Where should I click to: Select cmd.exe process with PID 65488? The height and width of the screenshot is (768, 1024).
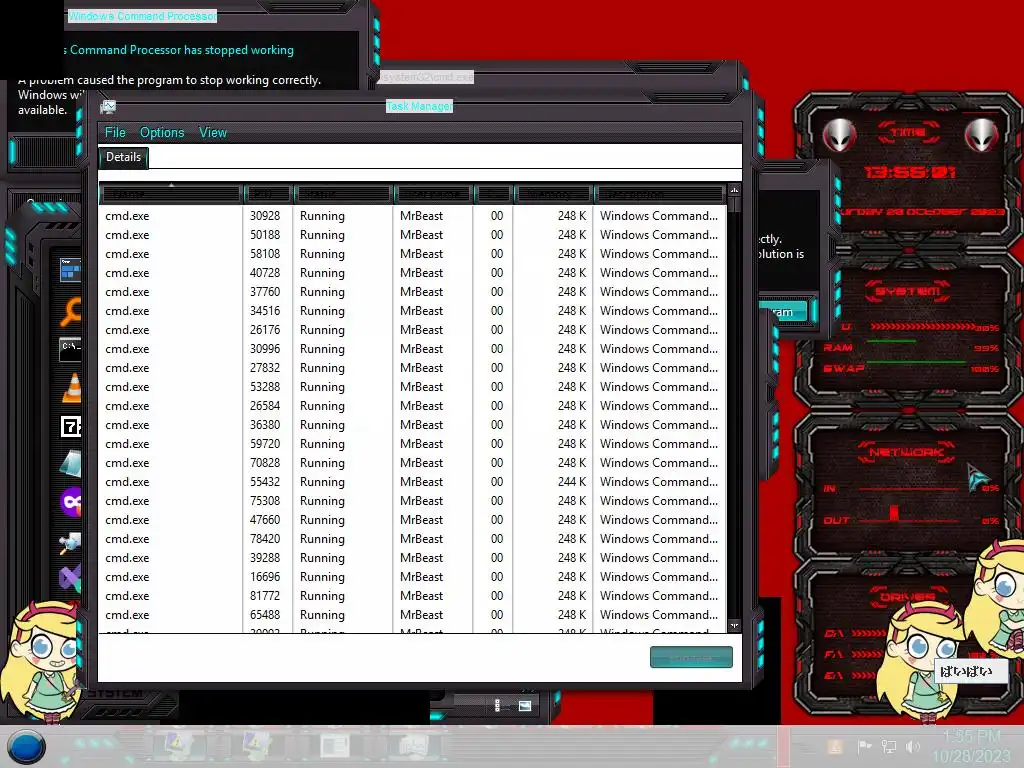pos(413,615)
